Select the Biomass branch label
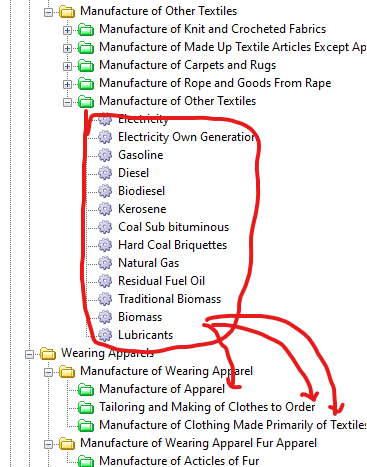The height and width of the screenshot is (467, 367). [x=140, y=317]
